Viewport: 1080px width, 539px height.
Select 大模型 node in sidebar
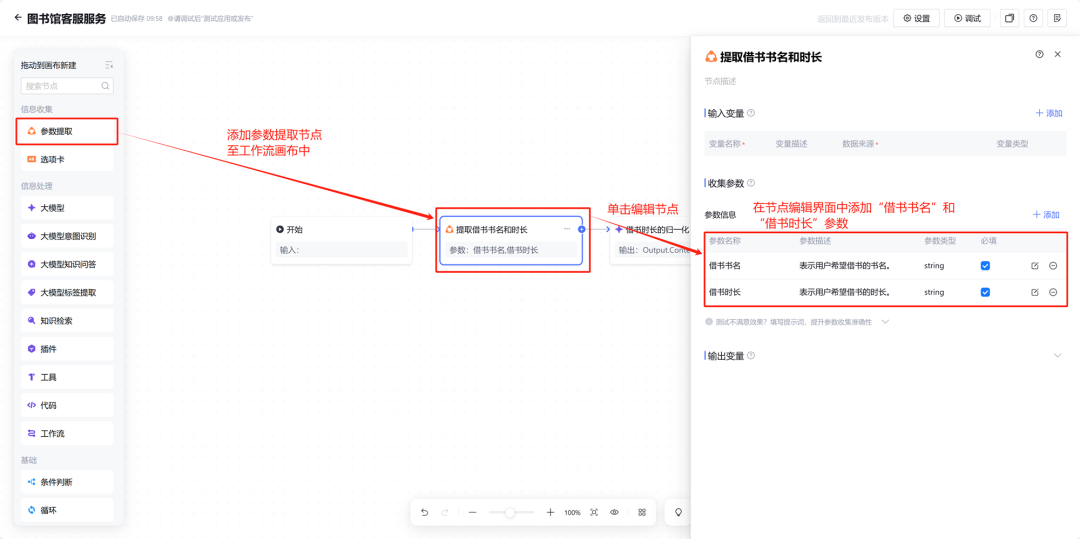(67, 207)
